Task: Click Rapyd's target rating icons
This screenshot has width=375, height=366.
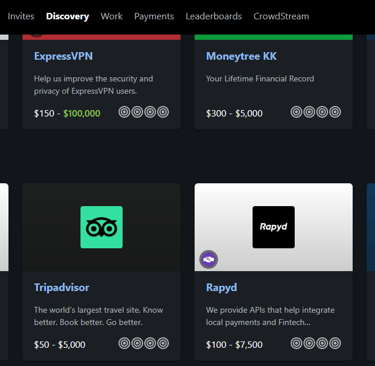Action: (316, 343)
